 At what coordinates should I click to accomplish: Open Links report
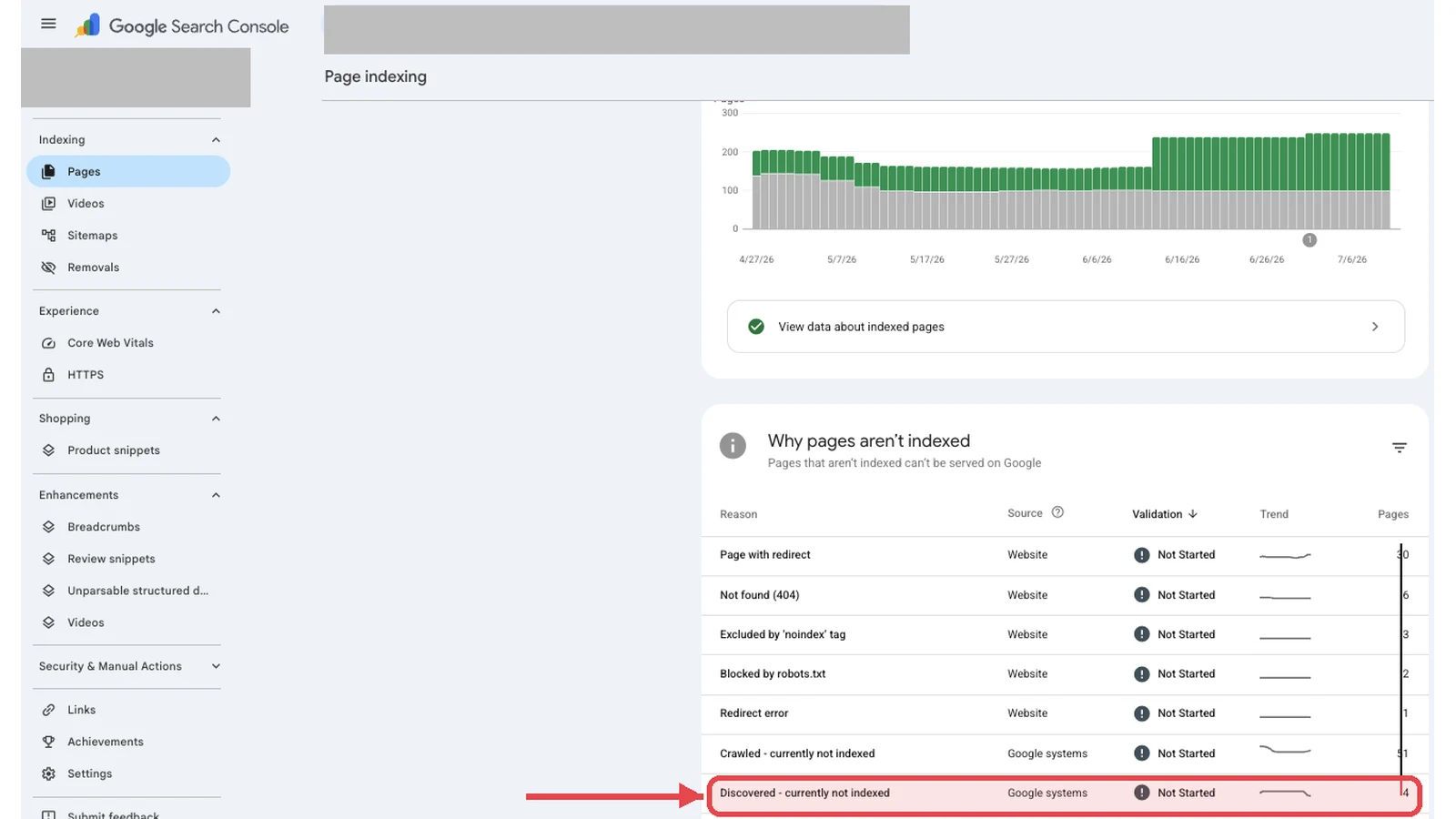(128, 709)
